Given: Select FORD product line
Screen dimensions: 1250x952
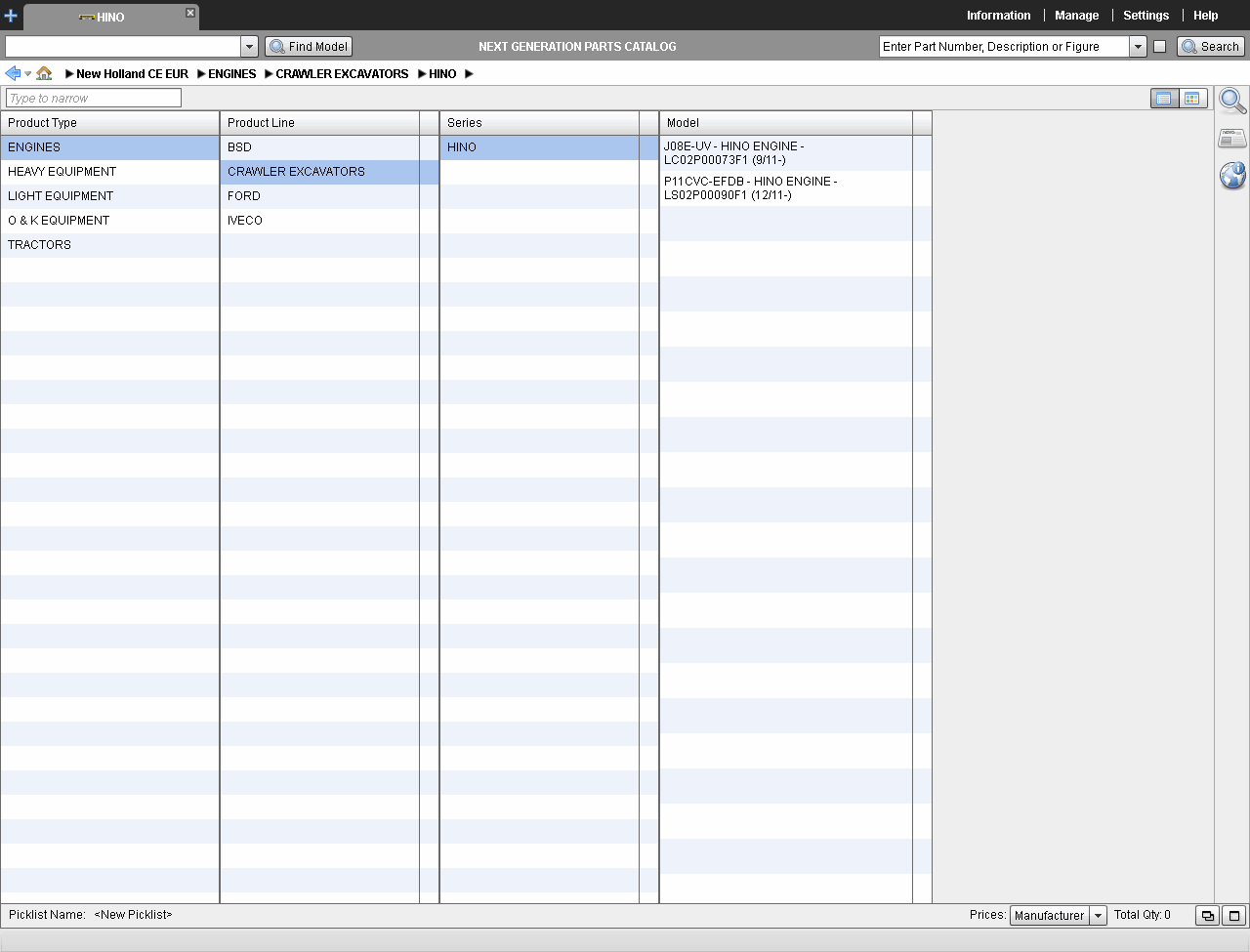Looking at the screenshot, I should point(330,196).
